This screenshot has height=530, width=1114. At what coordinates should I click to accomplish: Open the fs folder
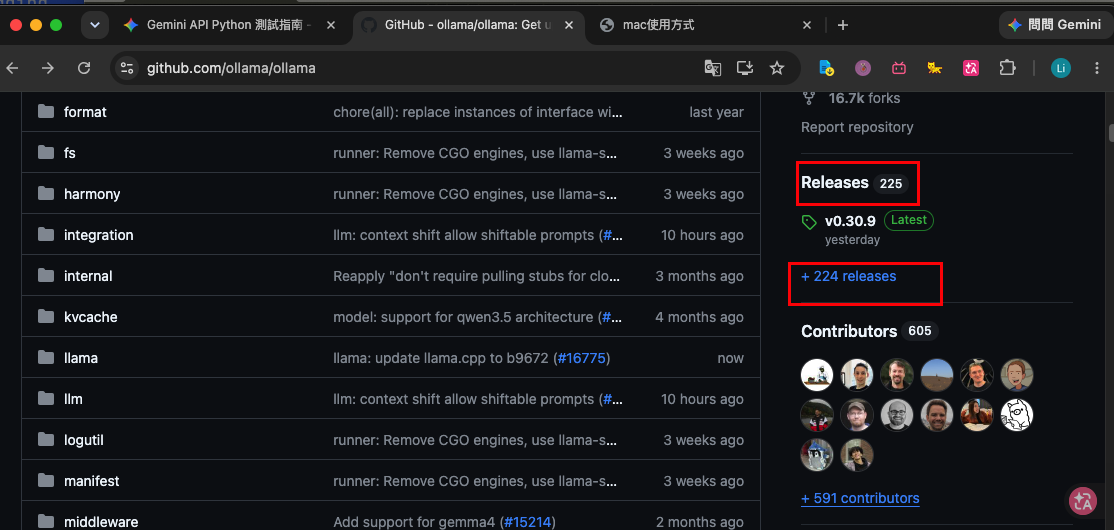70,153
